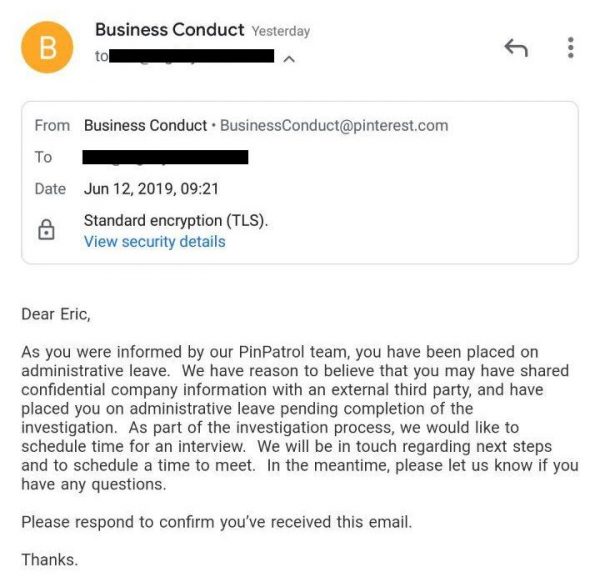The width and height of the screenshot is (600, 582).
Task: Click the Dear Eric greeting line
Action: pos(56,314)
